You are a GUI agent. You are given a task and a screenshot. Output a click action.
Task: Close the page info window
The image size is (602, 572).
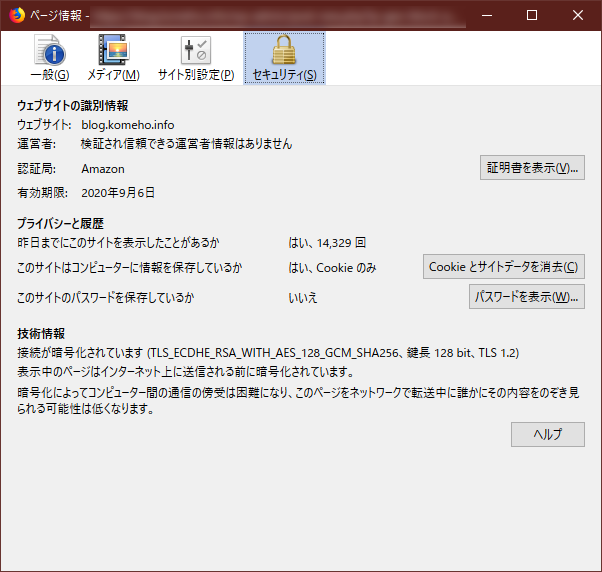577,15
